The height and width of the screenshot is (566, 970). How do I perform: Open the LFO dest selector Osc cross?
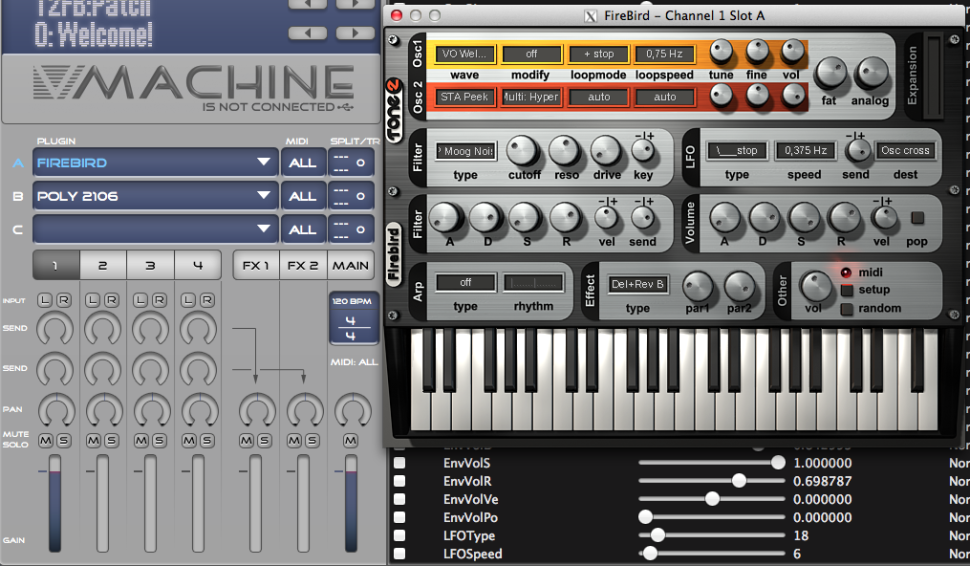pyautogui.click(x=905, y=150)
